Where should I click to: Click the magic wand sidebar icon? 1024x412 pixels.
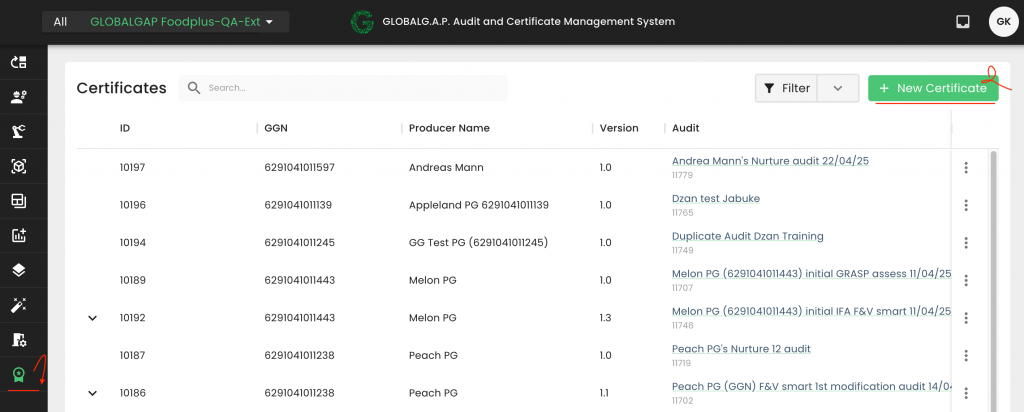[x=18, y=305]
